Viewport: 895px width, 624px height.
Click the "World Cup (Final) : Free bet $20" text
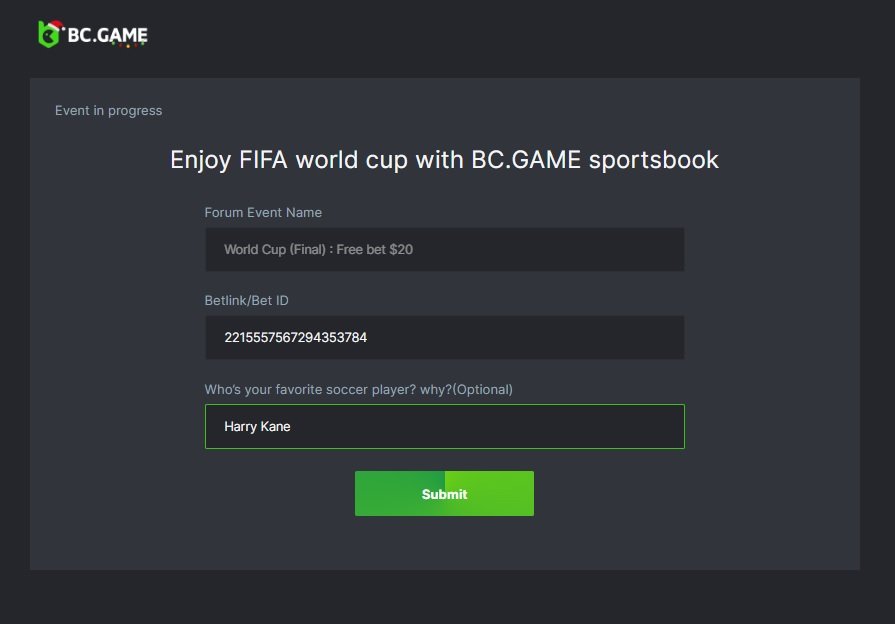[x=318, y=250]
